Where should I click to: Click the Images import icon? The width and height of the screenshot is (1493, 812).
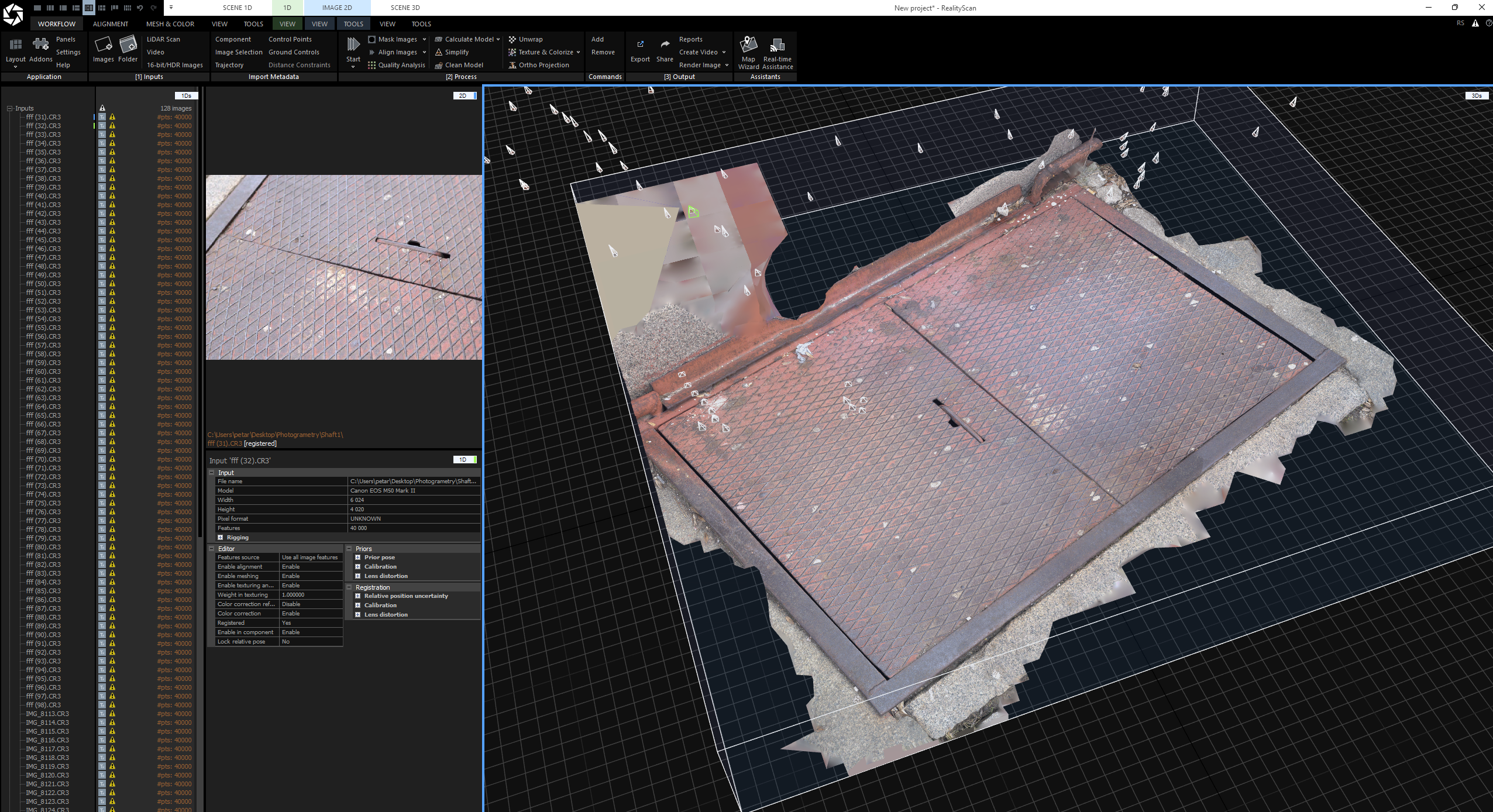coord(104,45)
